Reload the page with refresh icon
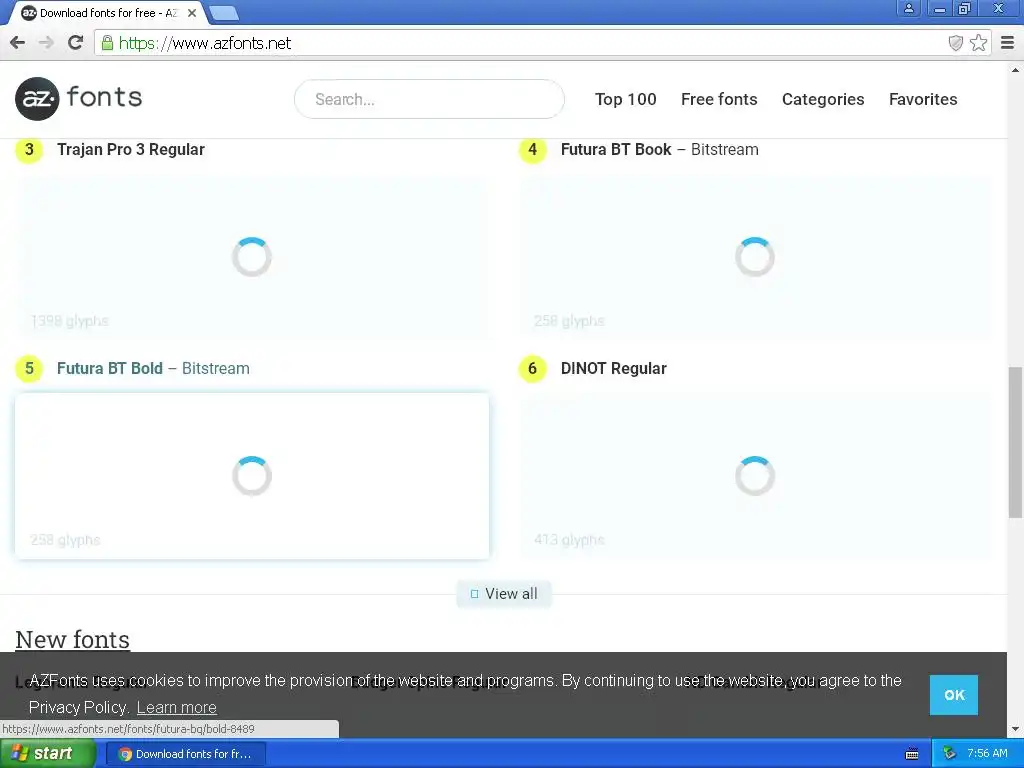The width and height of the screenshot is (1024, 768). [75, 43]
